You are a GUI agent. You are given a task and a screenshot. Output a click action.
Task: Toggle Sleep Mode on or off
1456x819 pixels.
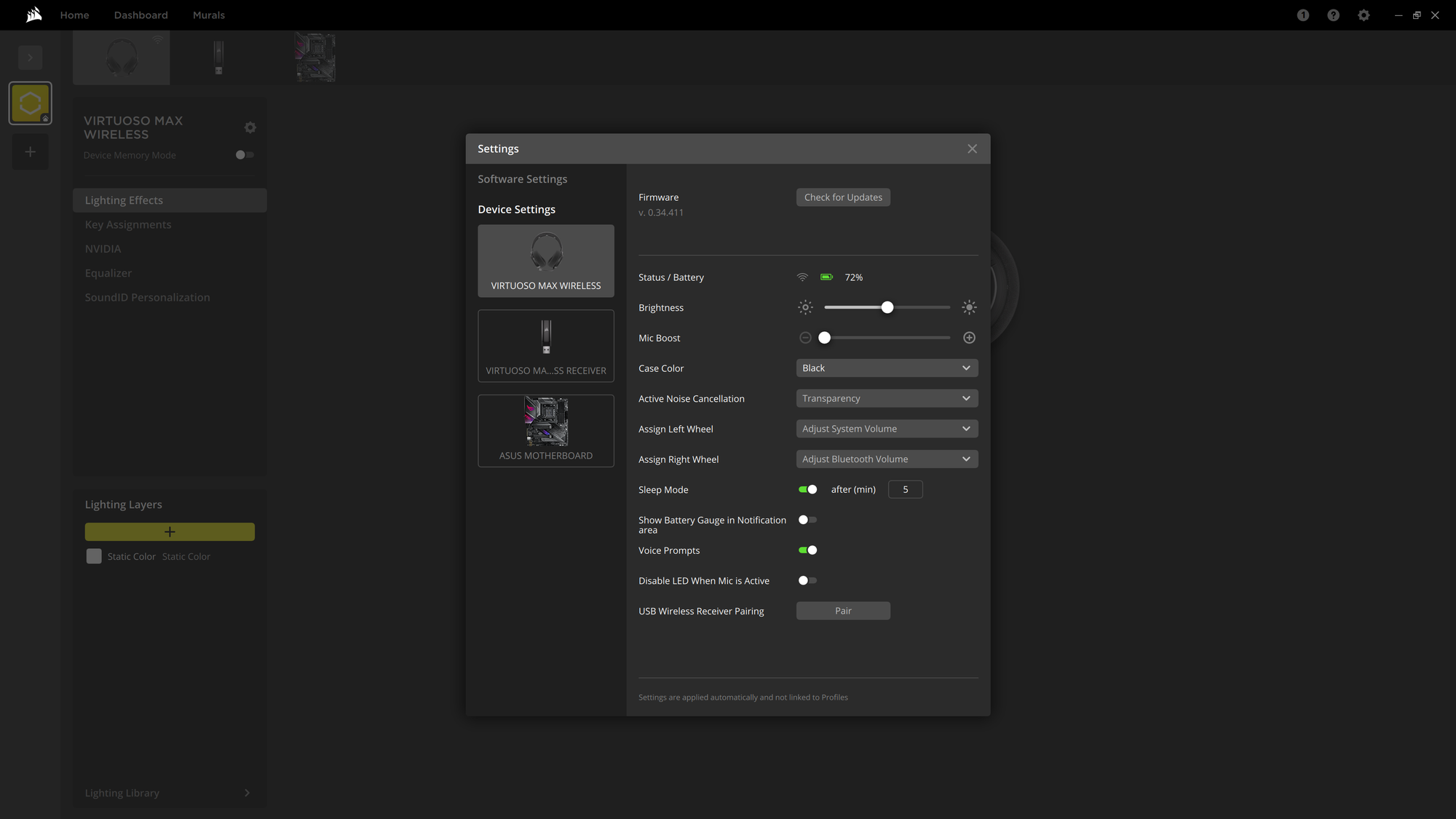pyautogui.click(x=807, y=489)
